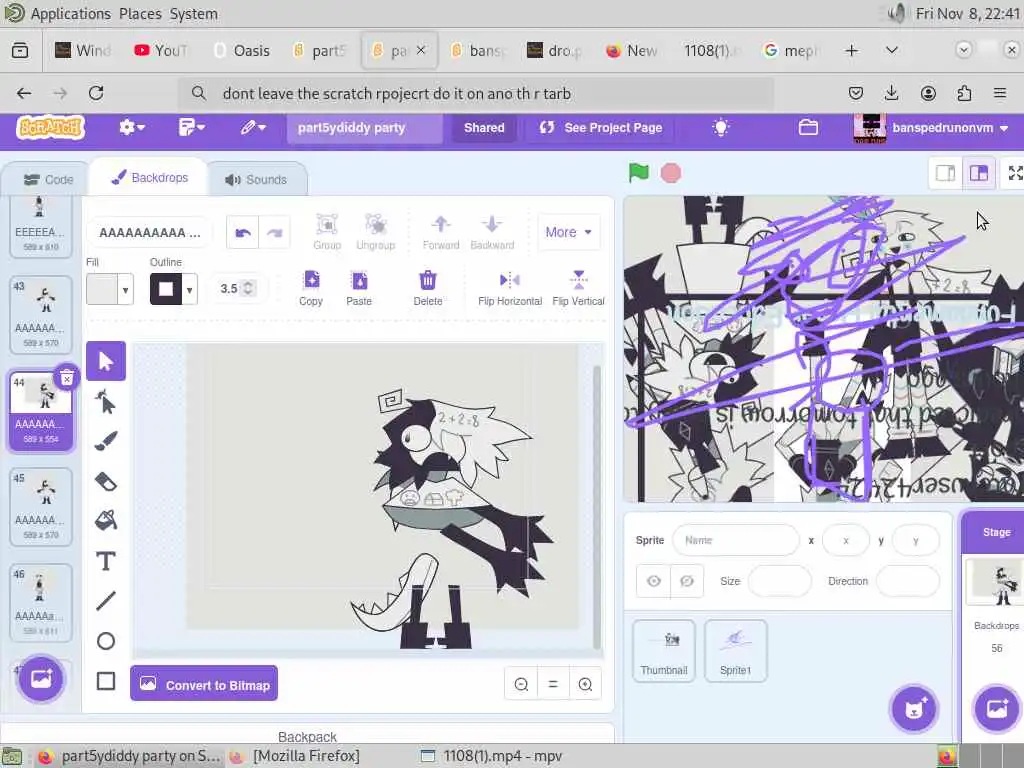Open the Settings gear menu
The height and width of the screenshot is (768, 1024).
tap(131, 127)
